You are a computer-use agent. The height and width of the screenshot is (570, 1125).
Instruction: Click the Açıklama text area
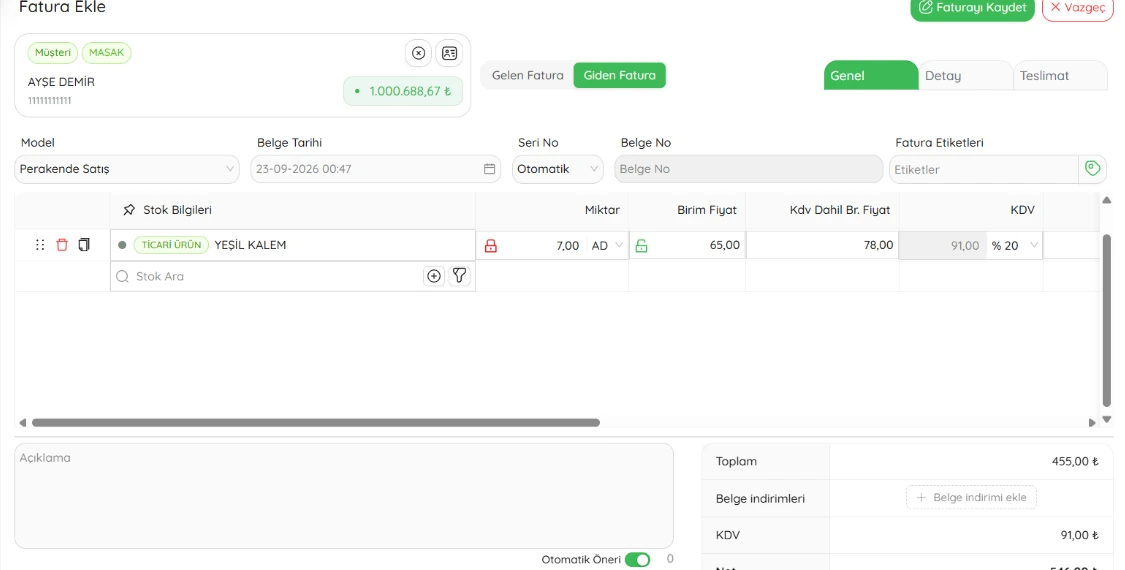(344, 496)
